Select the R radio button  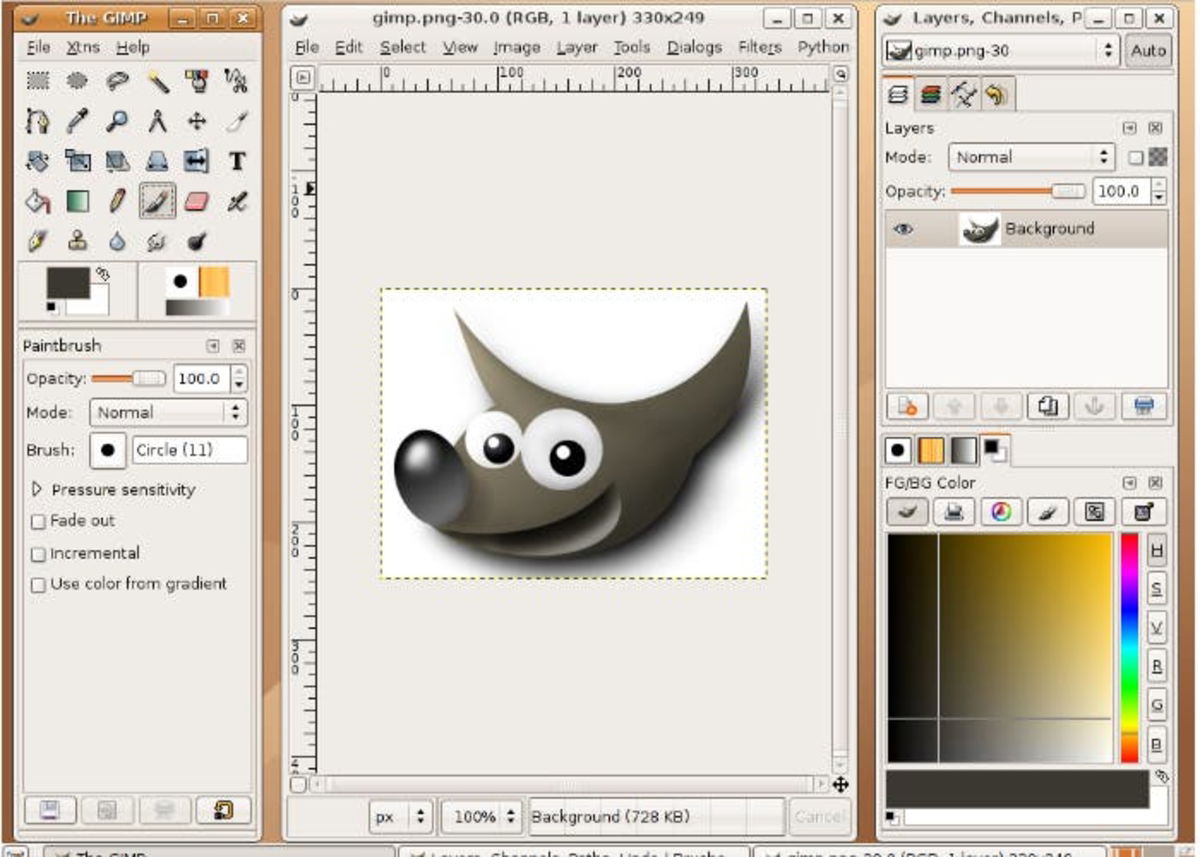coord(1156,666)
